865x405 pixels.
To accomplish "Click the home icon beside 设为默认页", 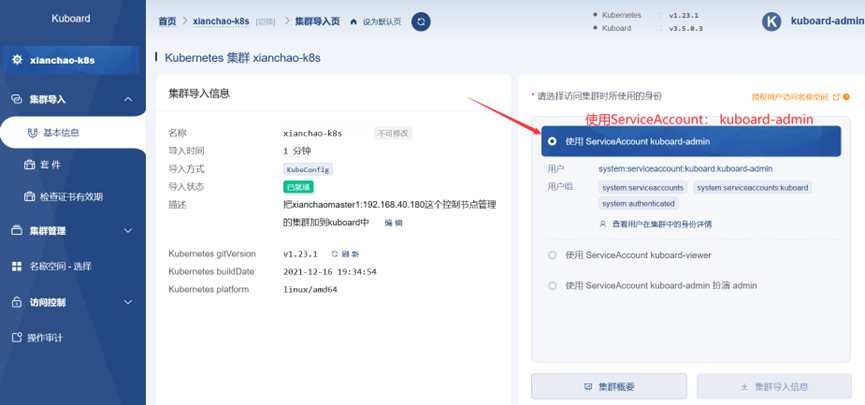I will [354, 22].
